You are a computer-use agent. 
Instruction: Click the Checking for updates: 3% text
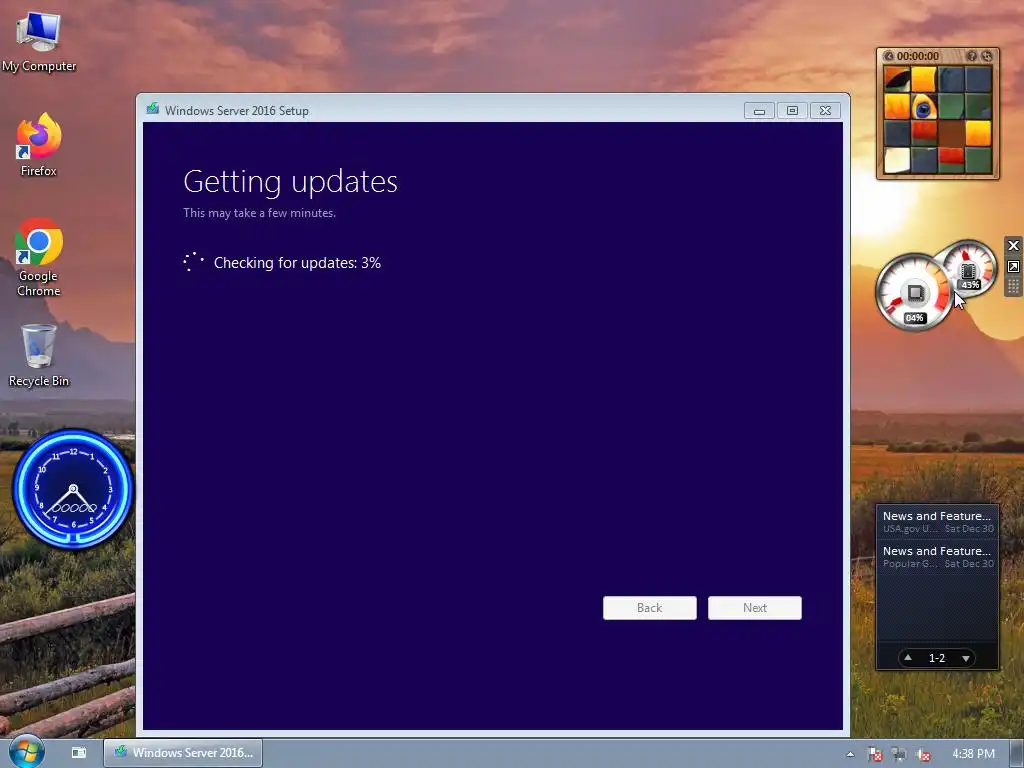pyautogui.click(x=297, y=263)
